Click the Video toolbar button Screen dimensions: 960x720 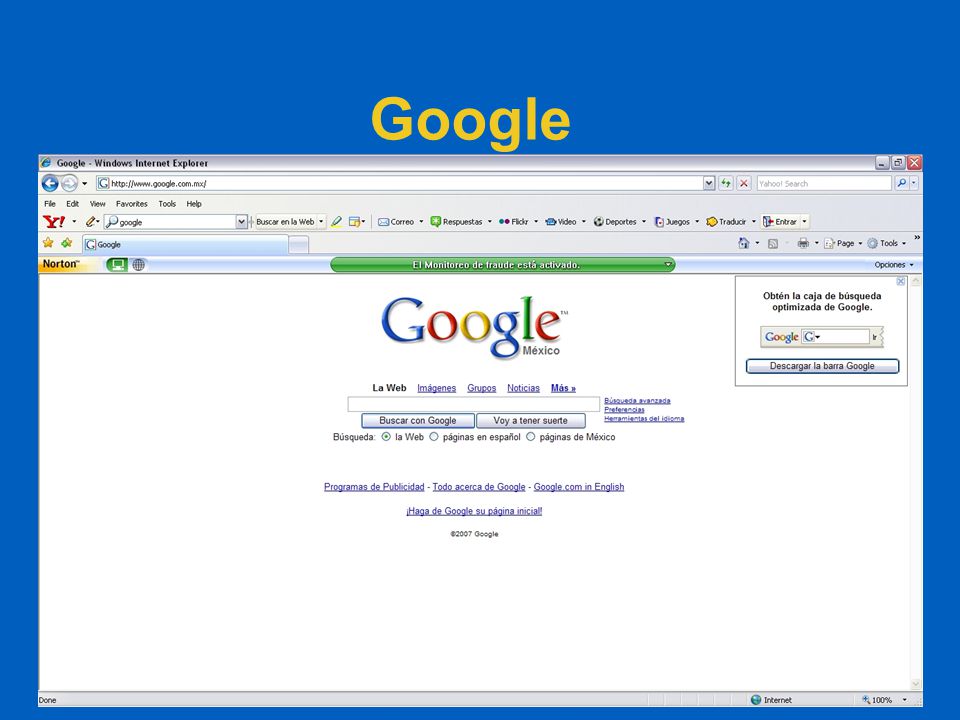pyautogui.click(x=561, y=222)
